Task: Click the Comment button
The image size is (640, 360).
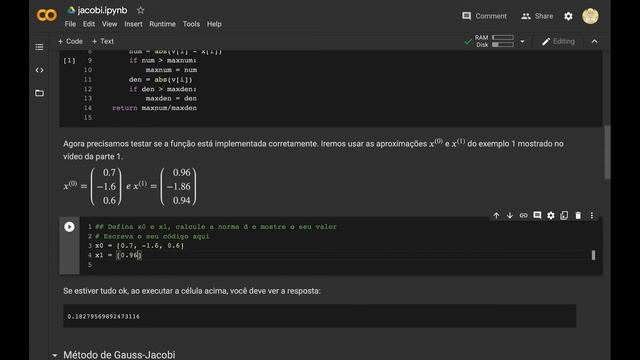Action: tap(484, 16)
